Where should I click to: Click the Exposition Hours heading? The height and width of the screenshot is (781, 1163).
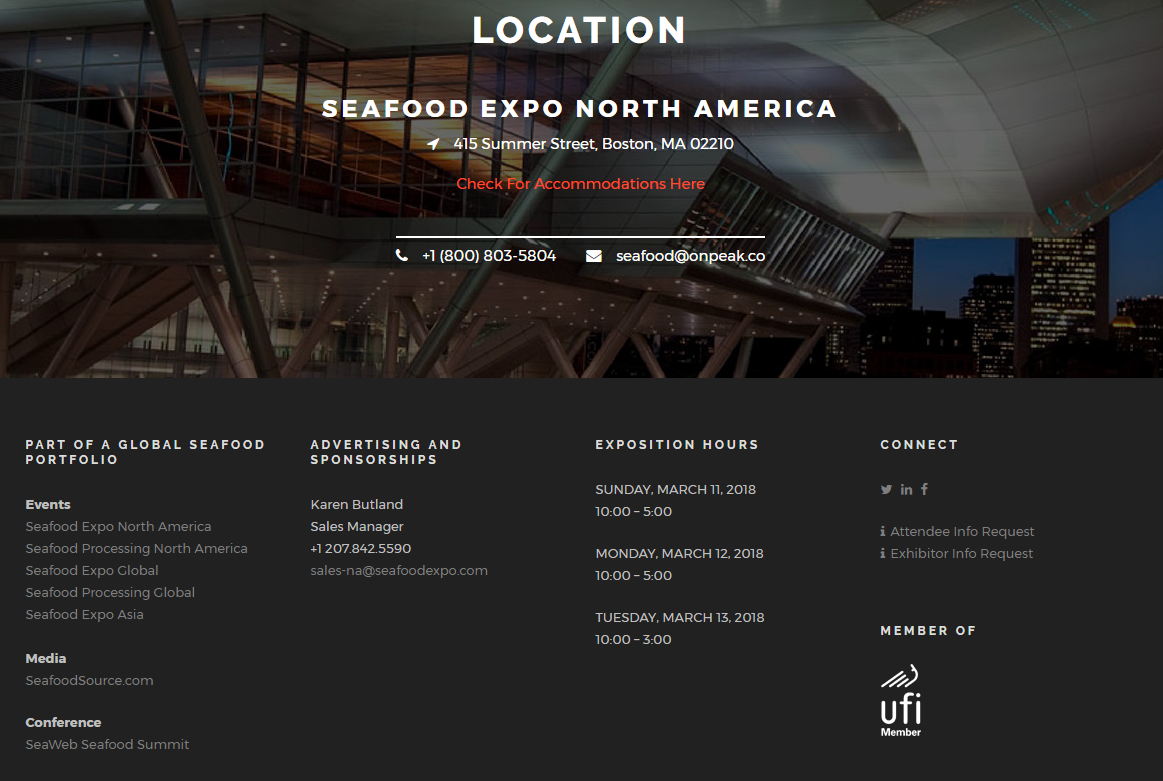[x=677, y=445]
